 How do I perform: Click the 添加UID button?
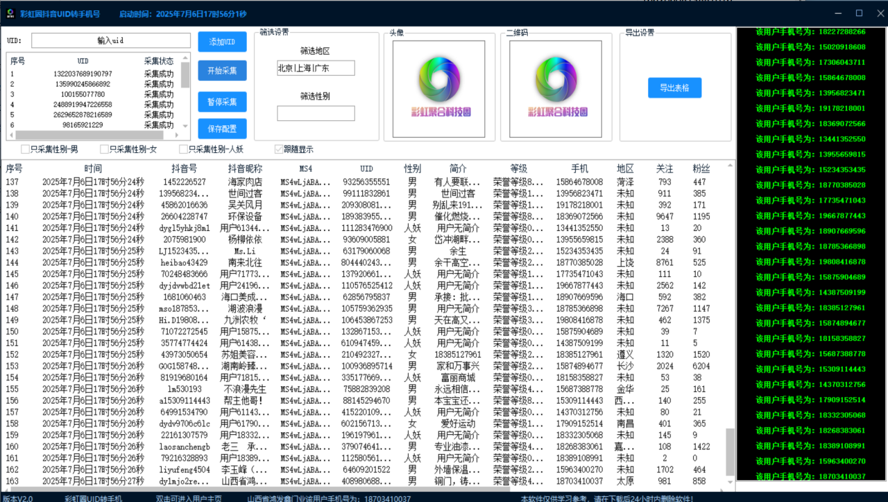[x=222, y=41]
